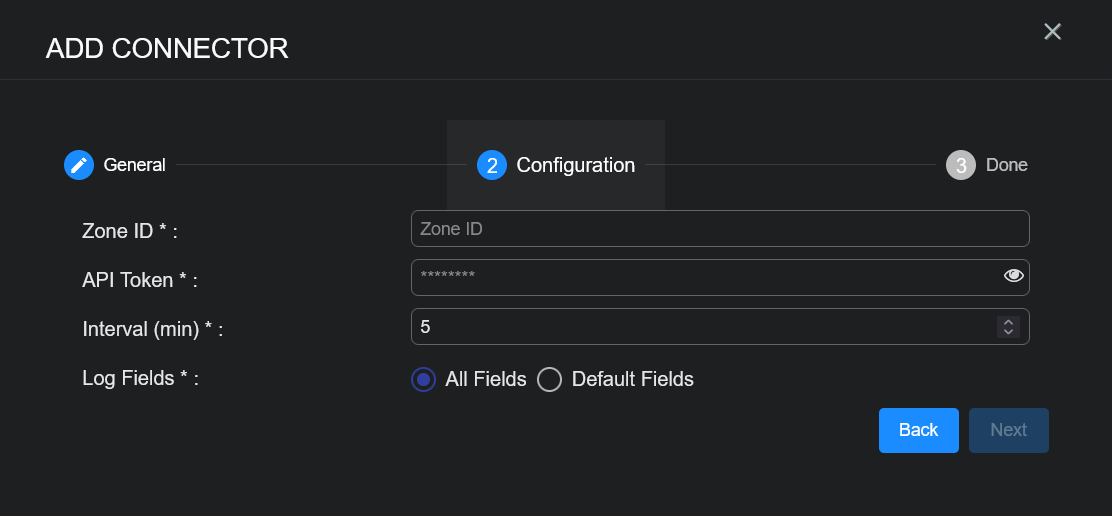The image size is (1112, 516).
Task: Choose the Default Fields radio option
Action: click(550, 379)
